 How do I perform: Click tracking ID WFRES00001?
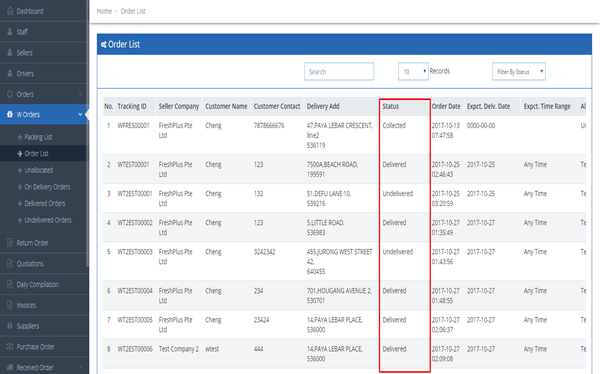[x=133, y=126]
